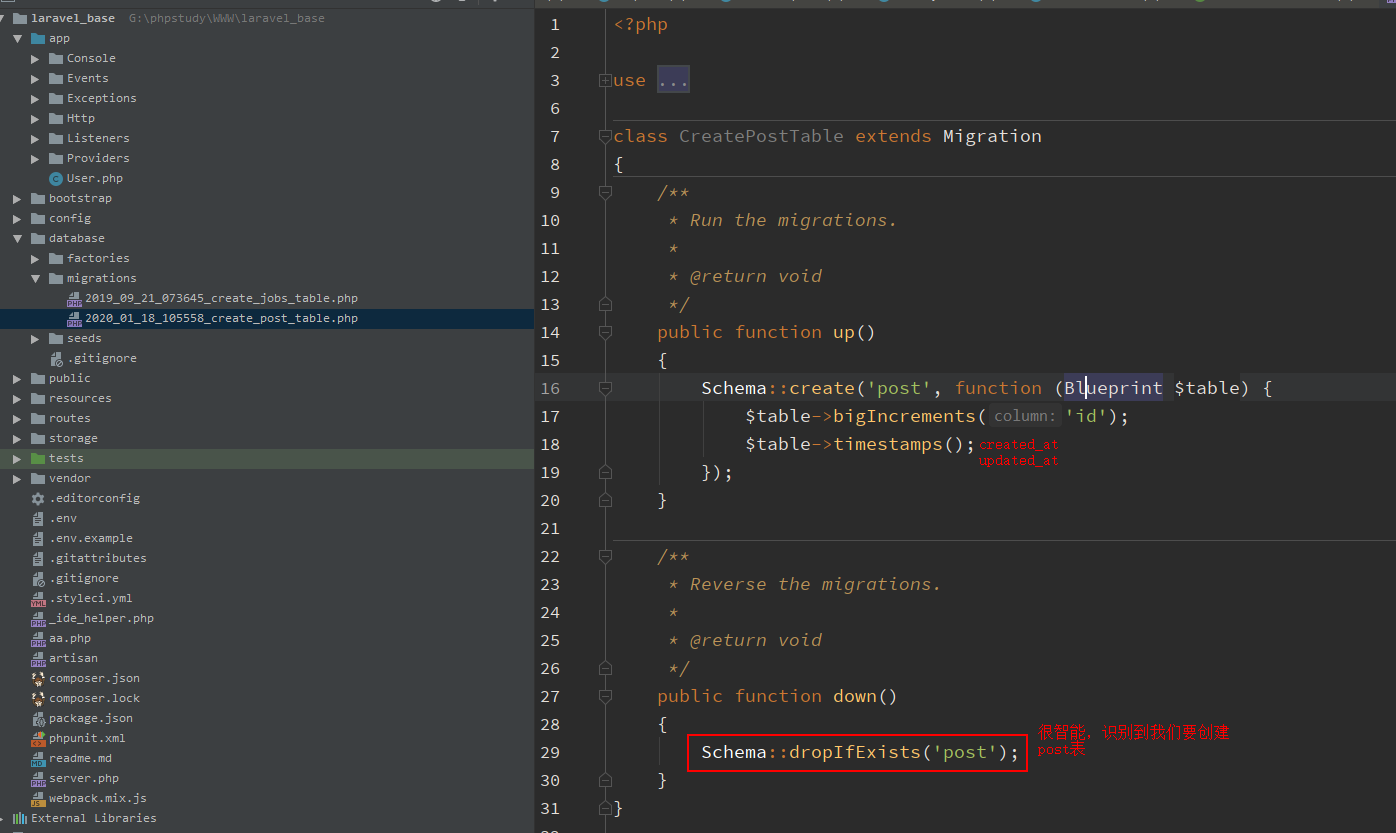The width and height of the screenshot is (1396, 833).
Task: Toggle fold marker at up() function
Action: (604, 332)
